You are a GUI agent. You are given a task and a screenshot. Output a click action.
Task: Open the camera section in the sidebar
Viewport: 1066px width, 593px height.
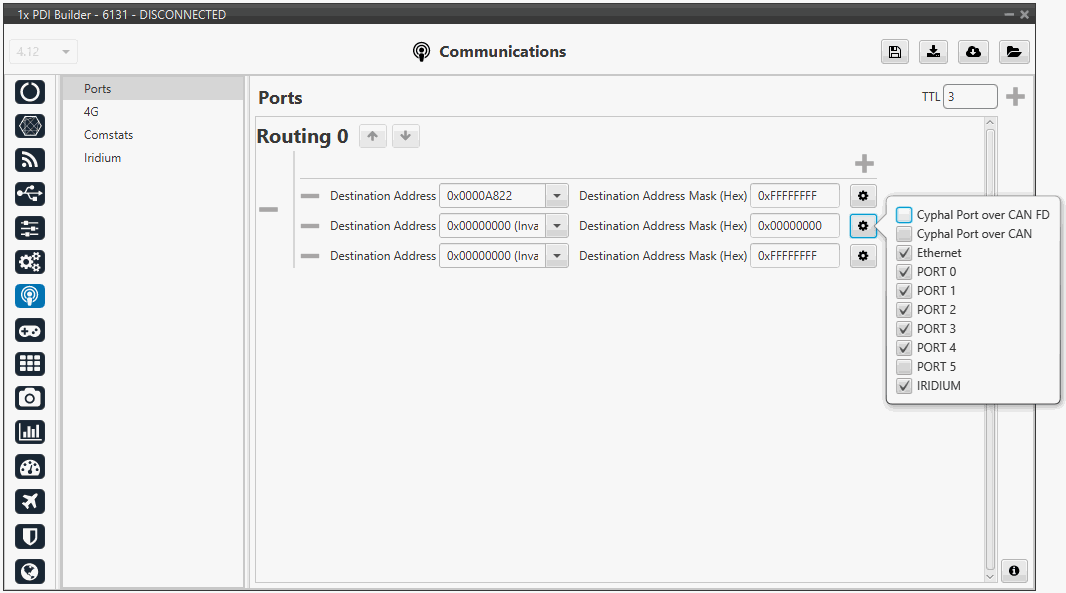(30, 398)
